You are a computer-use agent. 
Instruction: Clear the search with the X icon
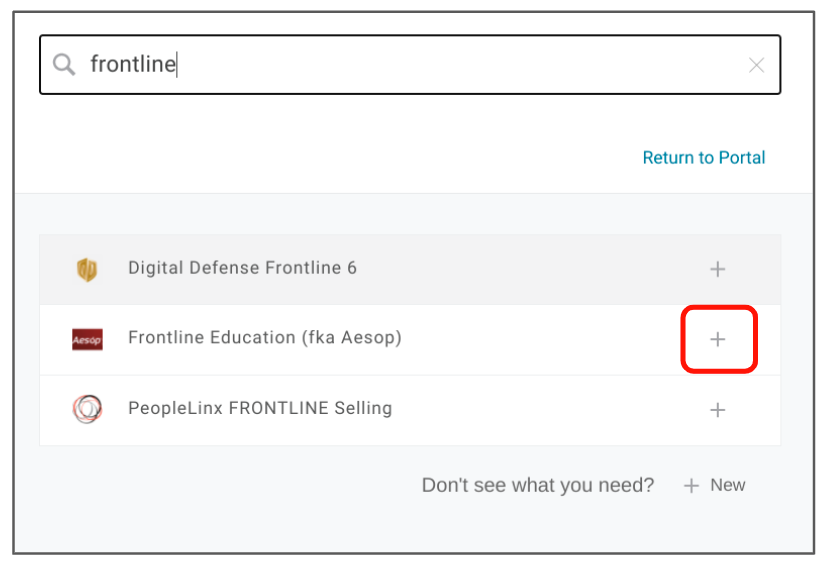tap(756, 65)
